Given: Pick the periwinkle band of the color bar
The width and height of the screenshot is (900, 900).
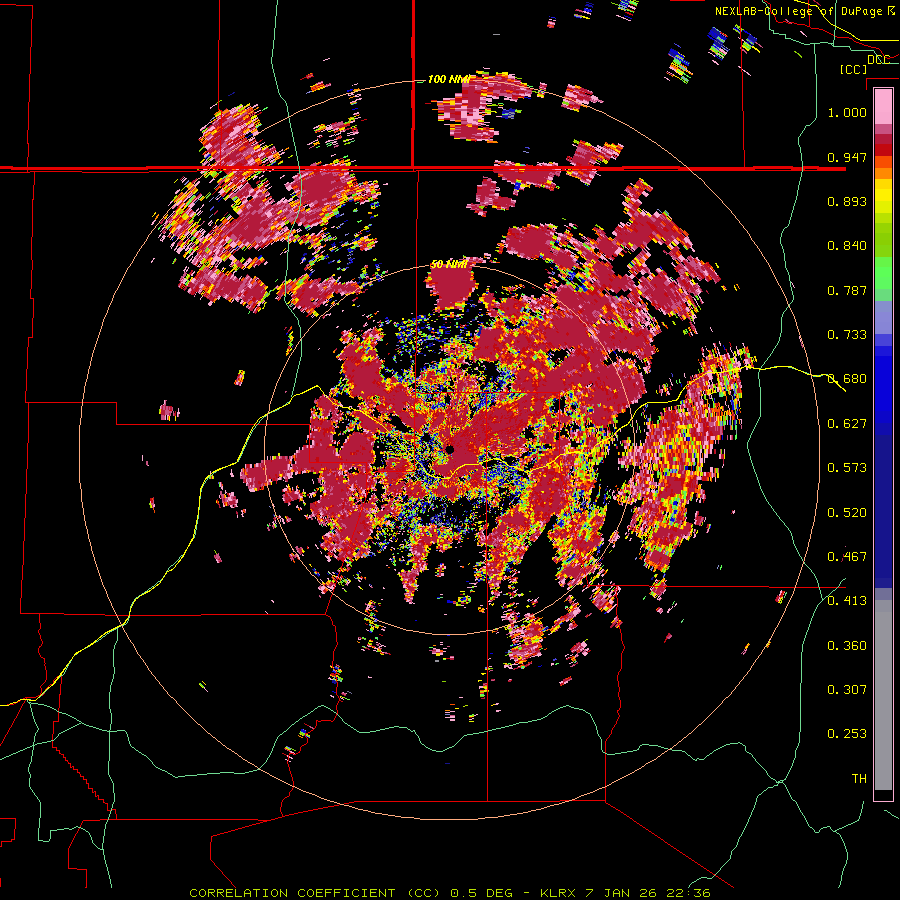Looking at the screenshot, I should [x=883, y=317].
